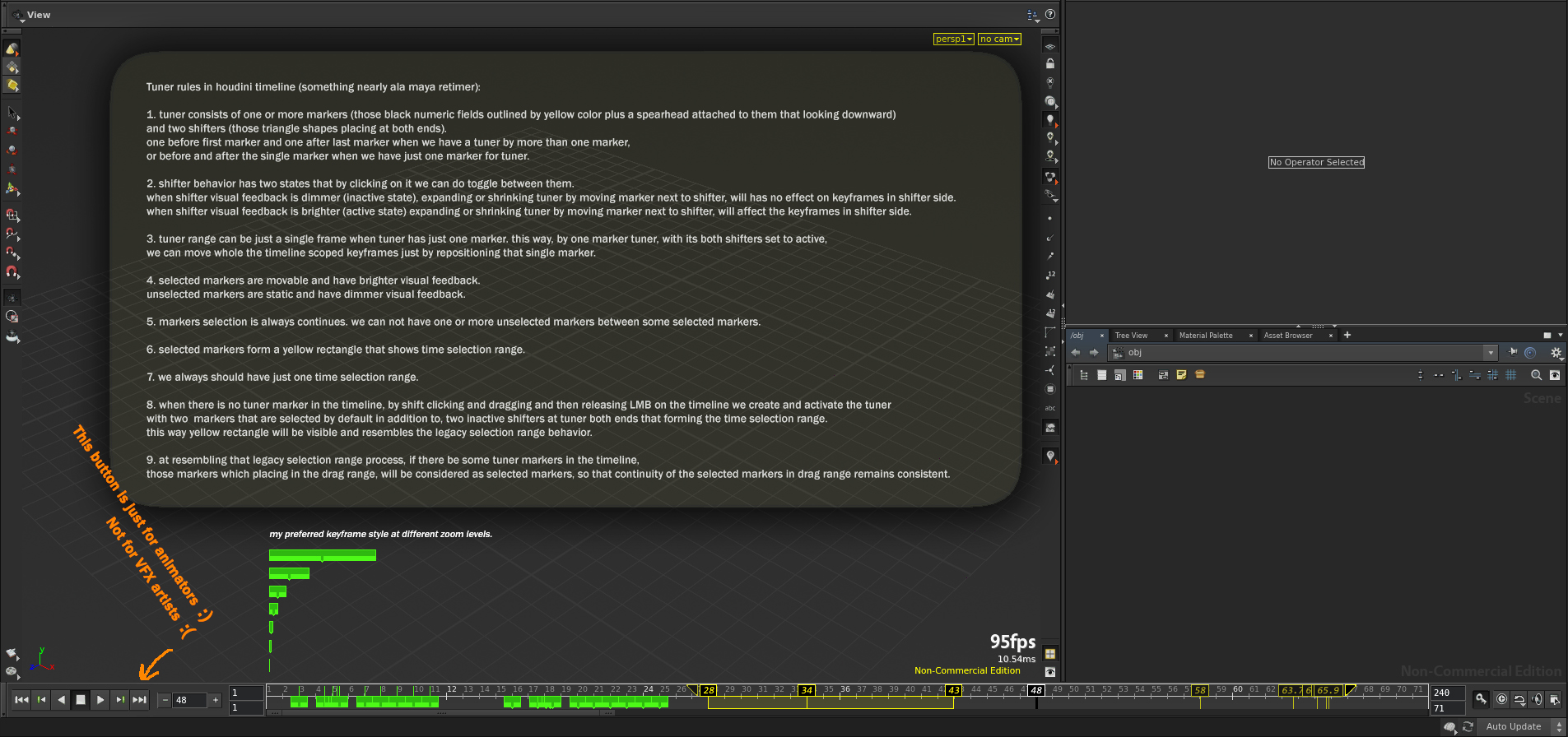The height and width of the screenshot is (737, 1568).
Task: Step forward one frame in playbar
Action: click(120, 700)
